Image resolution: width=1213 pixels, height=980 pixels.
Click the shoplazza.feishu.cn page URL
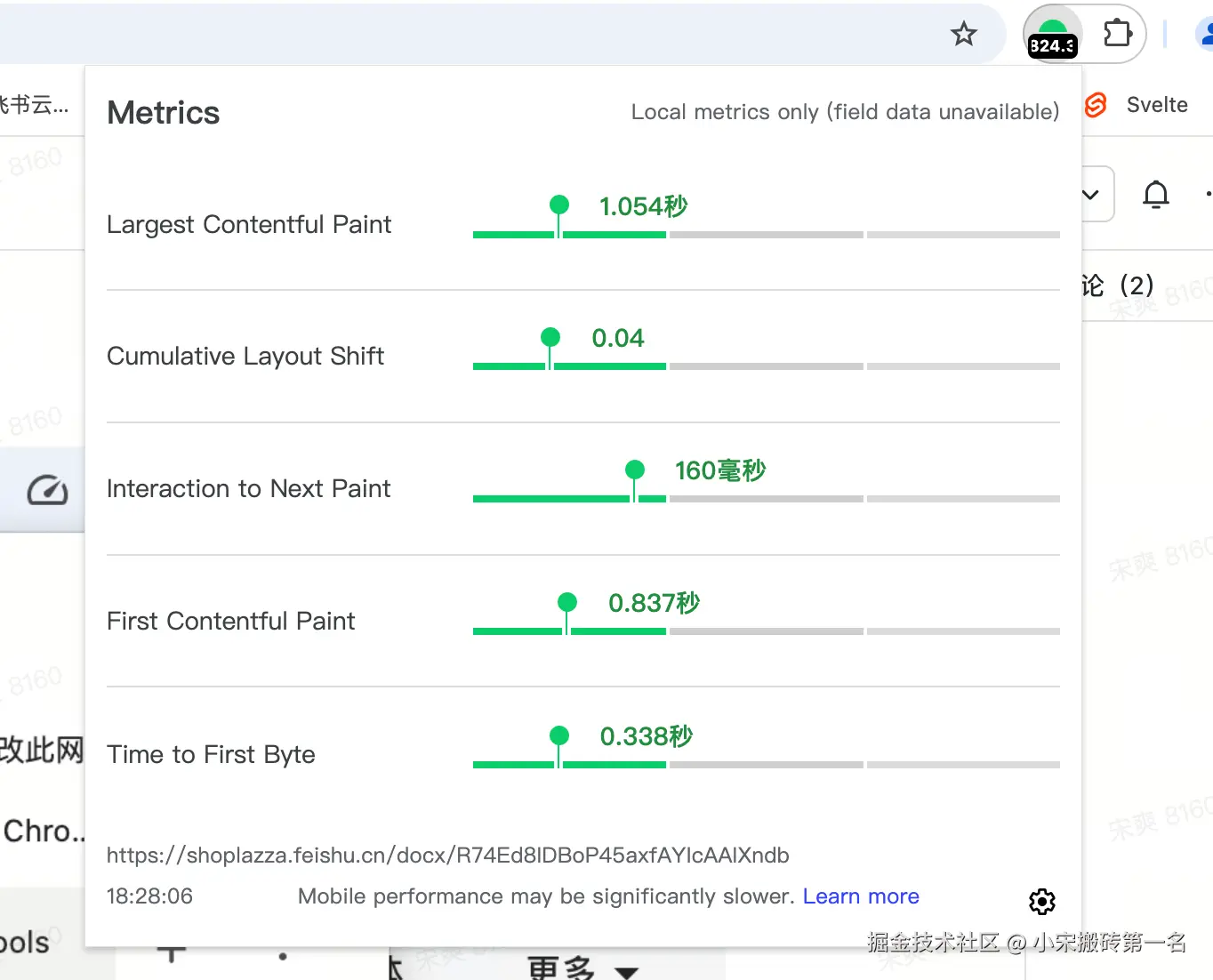click(x=447, y=855)
